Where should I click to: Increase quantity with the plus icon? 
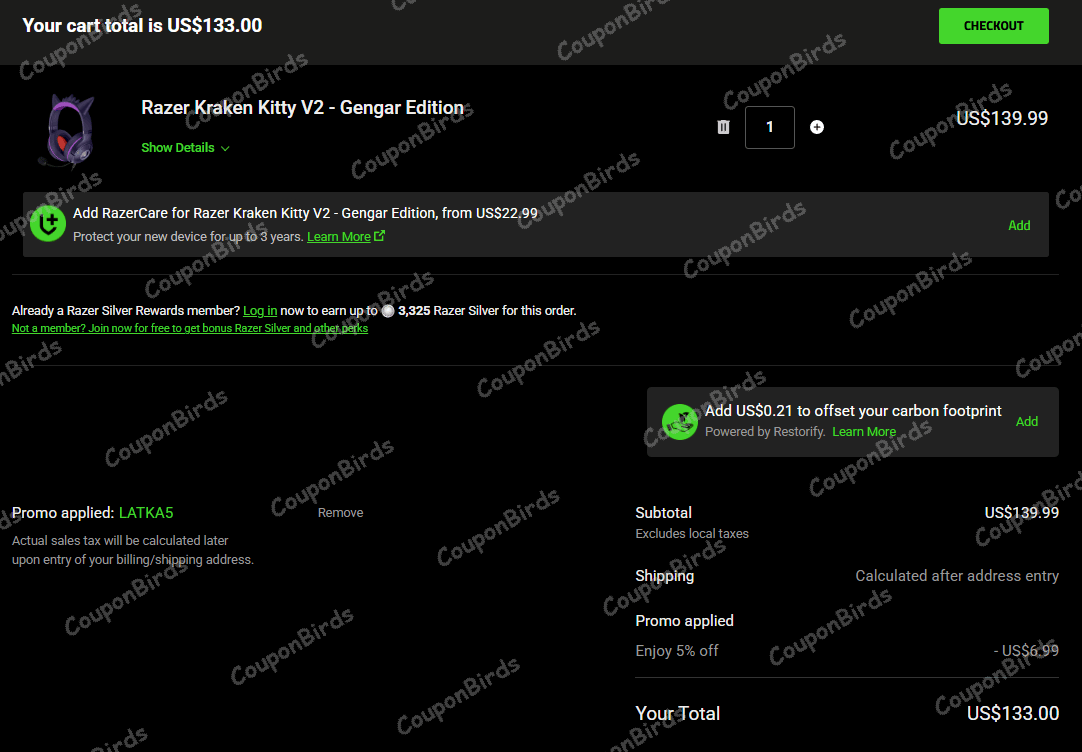[816, 127]
